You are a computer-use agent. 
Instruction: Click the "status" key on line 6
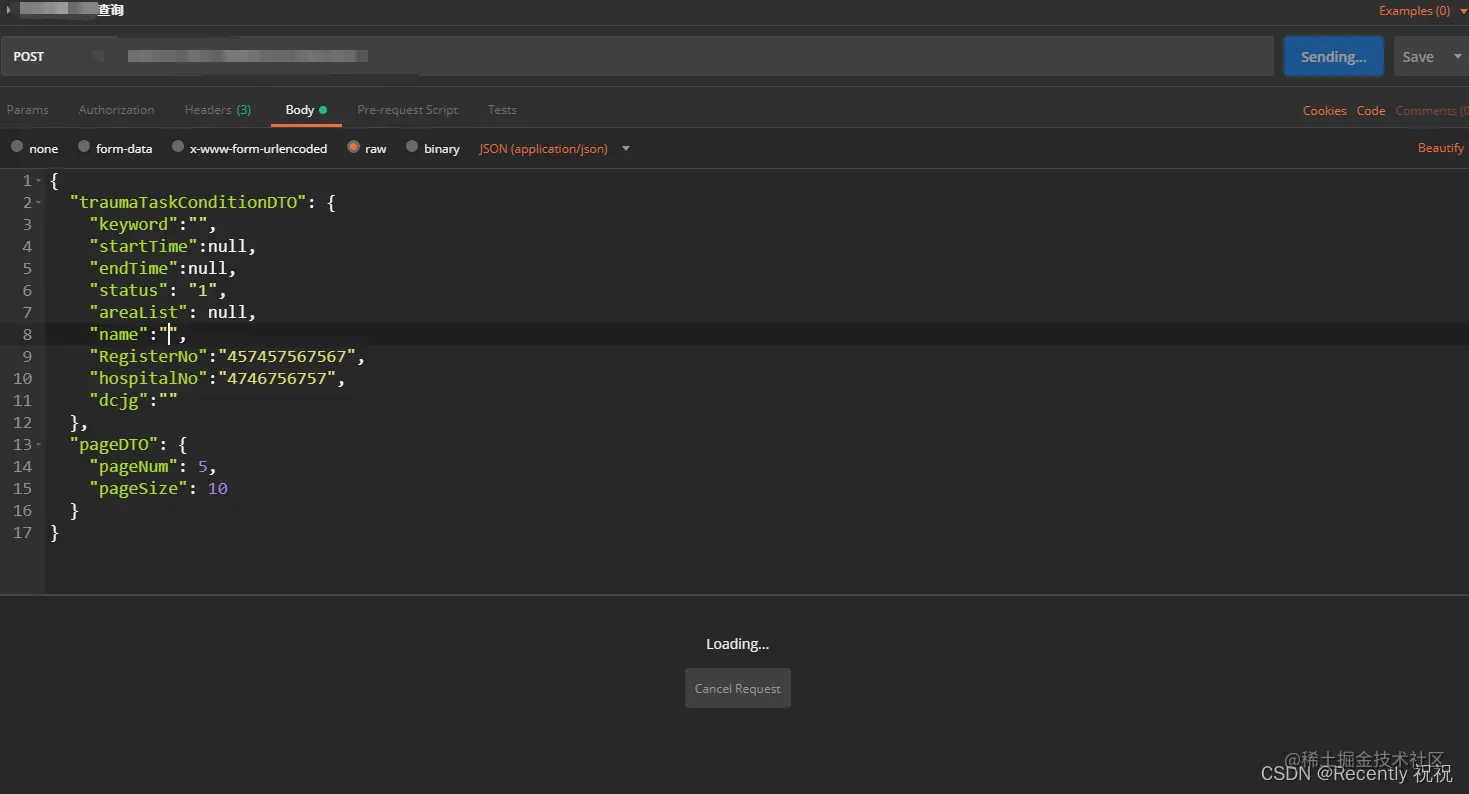[x=129, y=290]
